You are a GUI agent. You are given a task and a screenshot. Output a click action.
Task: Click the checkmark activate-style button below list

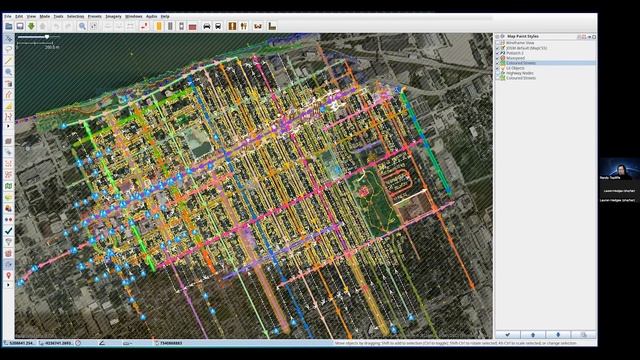pyautogui.click(x=507, y=335)
